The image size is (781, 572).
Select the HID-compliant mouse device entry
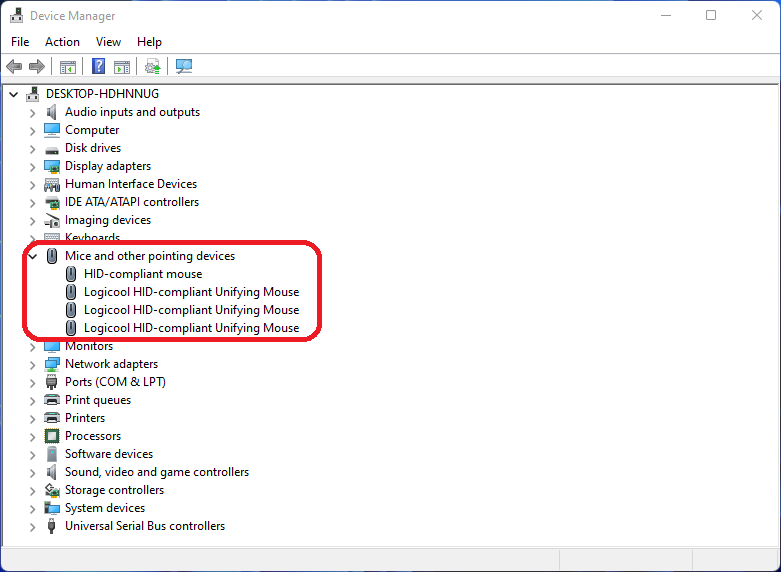[x=143, y=274]
